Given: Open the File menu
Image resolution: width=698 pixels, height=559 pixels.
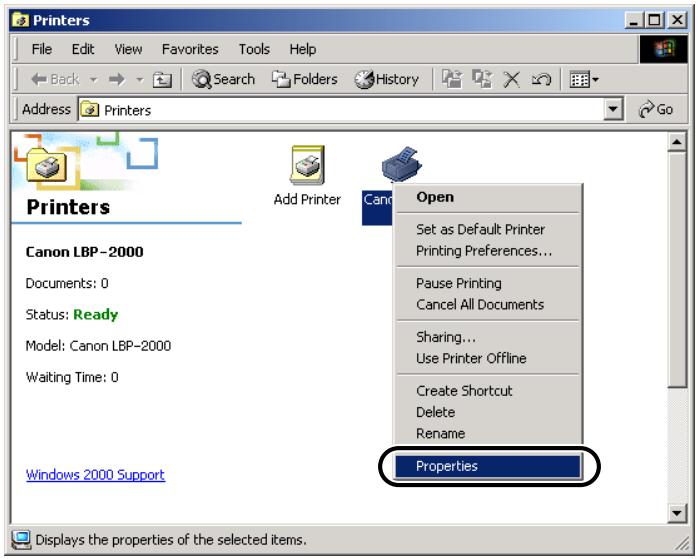Looking at the screenshot, I should pos(42,49).
